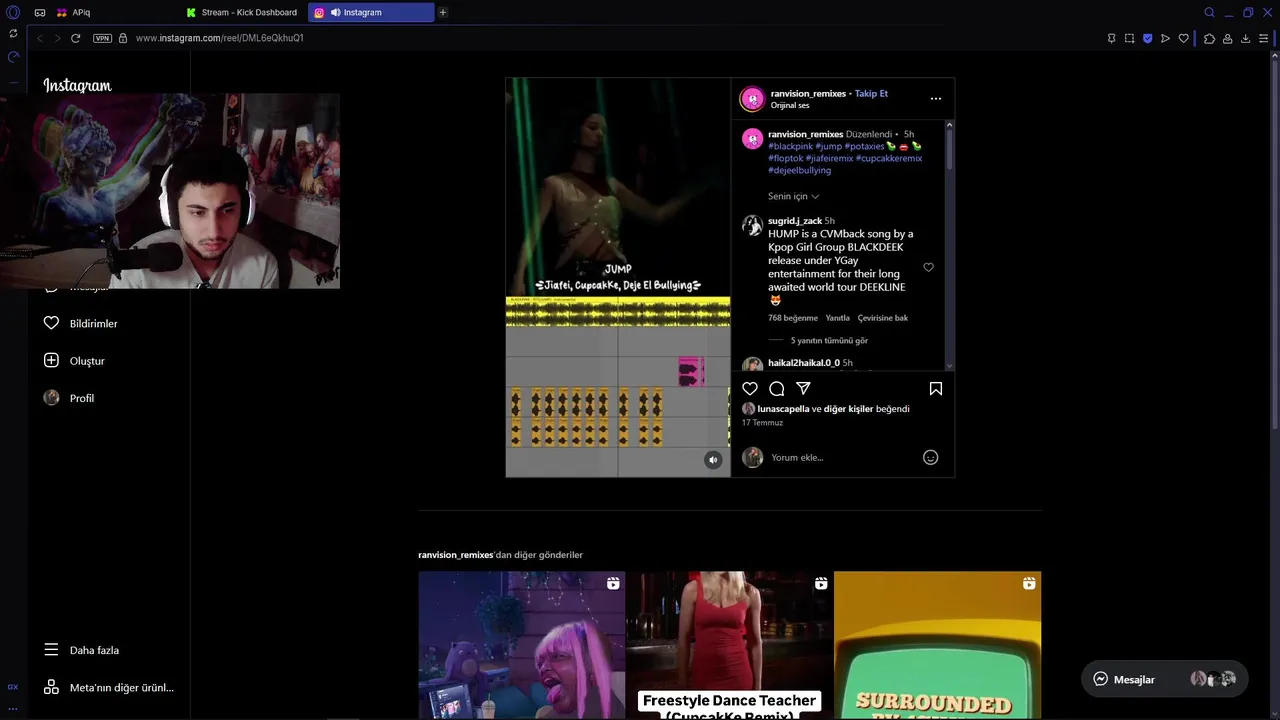
Task: Click Takip Et to follow
Action: point(871,93)
